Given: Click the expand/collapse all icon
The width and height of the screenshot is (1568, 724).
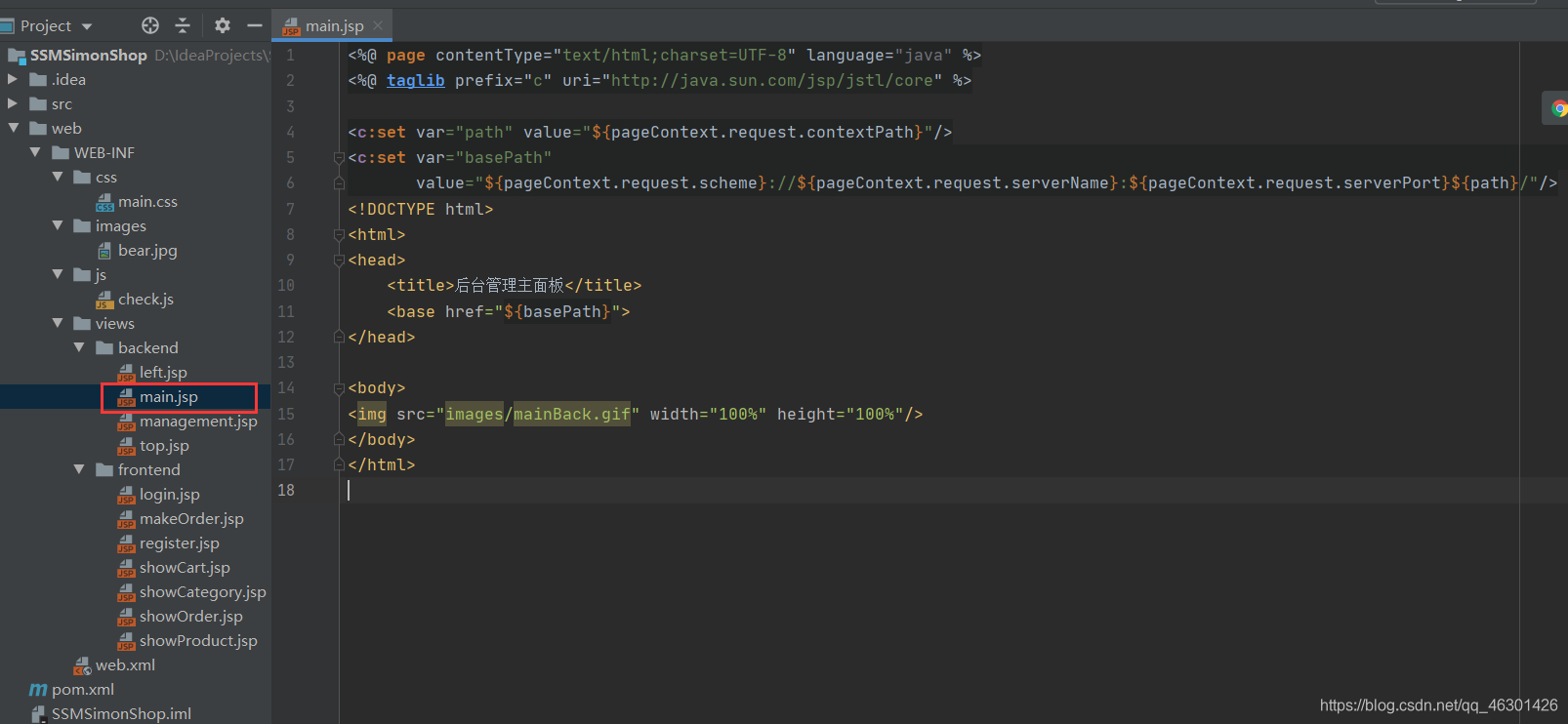Looking at the screenshot, I should click(183, 25).
